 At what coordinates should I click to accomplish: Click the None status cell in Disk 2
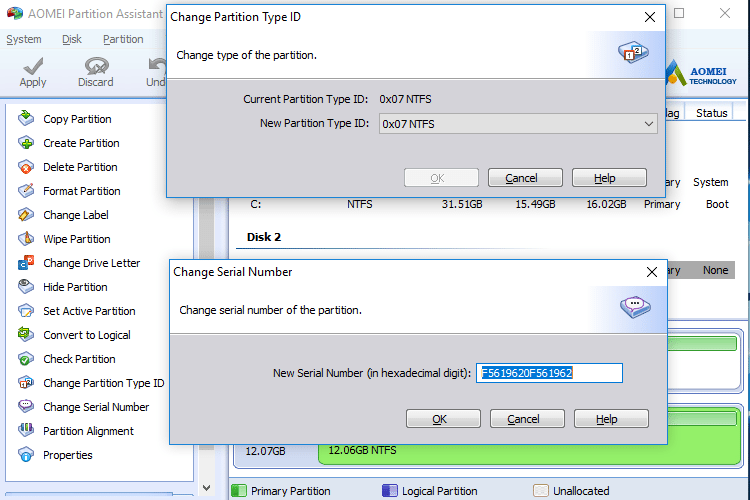716,270
